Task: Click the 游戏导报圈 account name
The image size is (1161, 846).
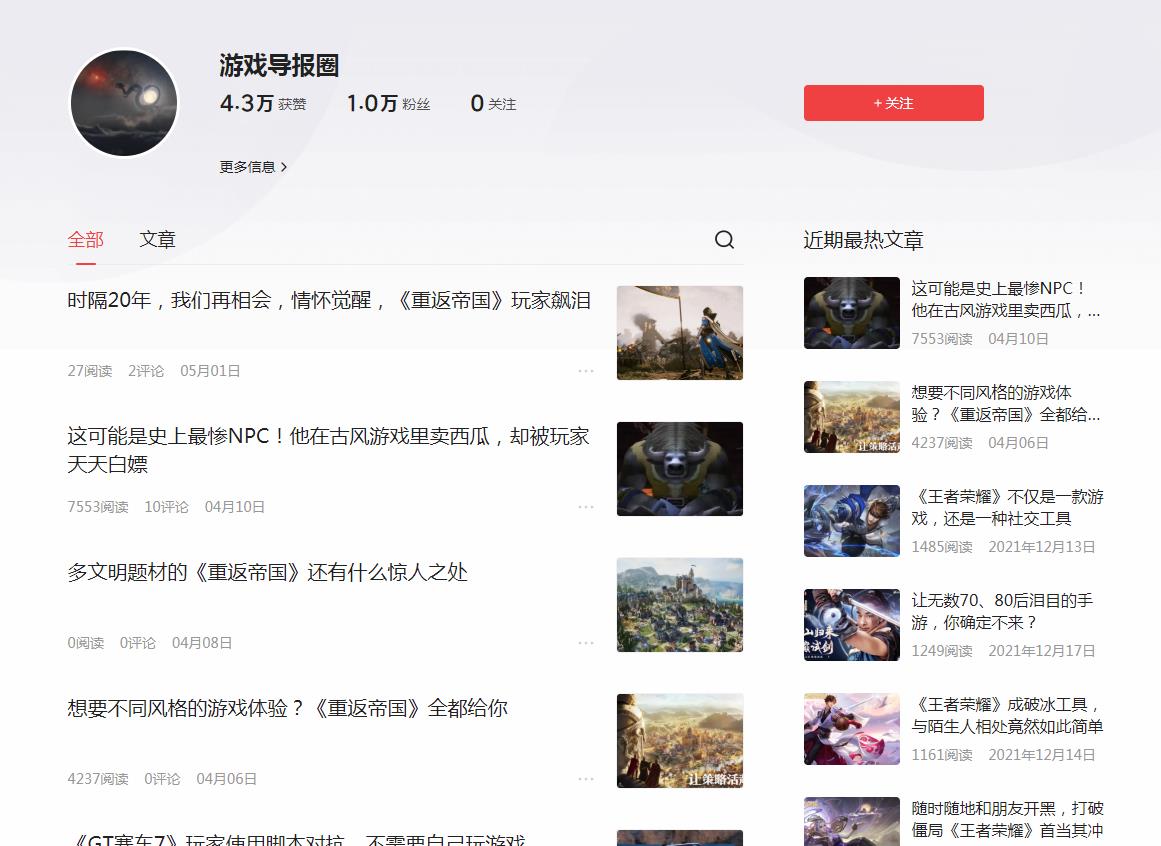Action: pos(279,66)
